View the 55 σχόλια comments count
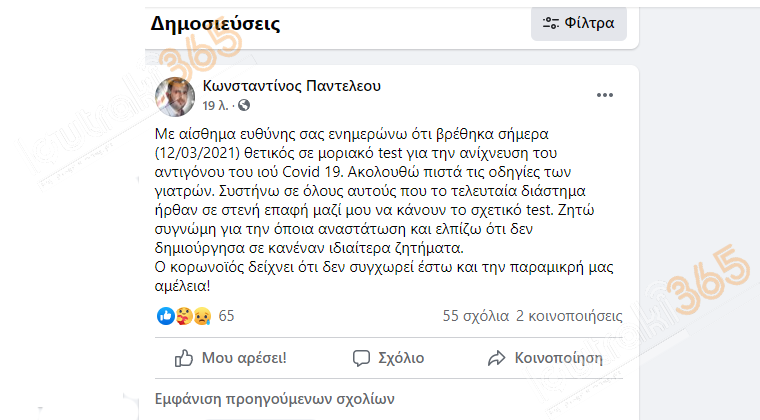Image resolution: width=760 pixels, height=420 pixels. click(475, 316)
